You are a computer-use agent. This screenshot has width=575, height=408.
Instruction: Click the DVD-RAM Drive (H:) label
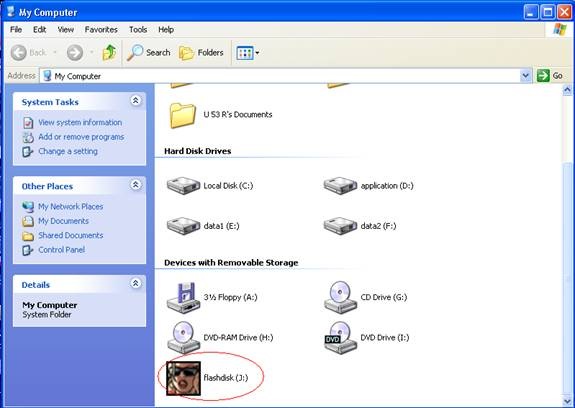tap(238, 338)
